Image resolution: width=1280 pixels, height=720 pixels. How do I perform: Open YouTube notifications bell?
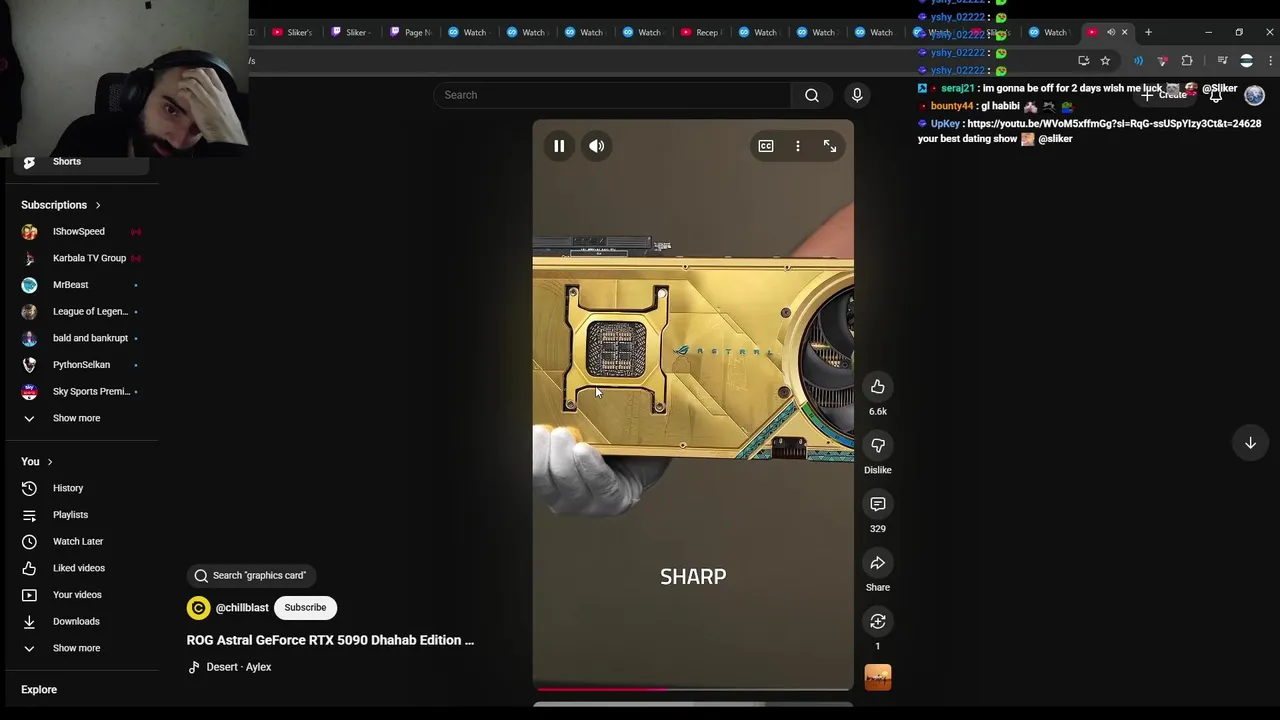(1216, 96)
